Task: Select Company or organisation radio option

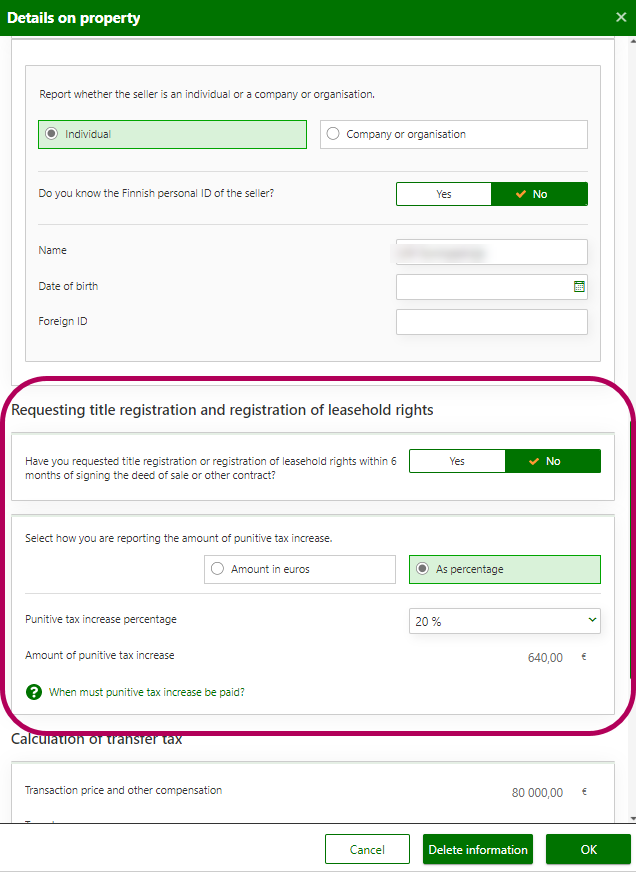Action: [x=333, y=134]
